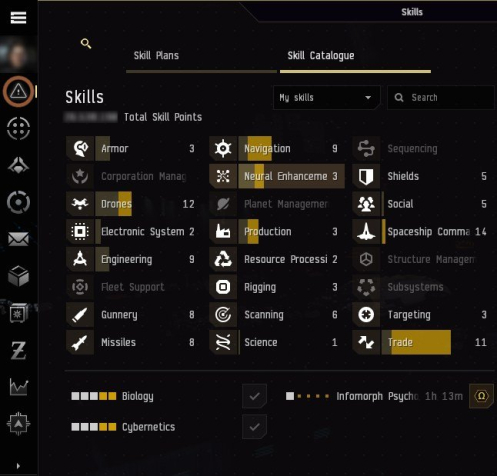This screenshot has width=497, height=476.
Task: Expand the Trade skill group
Action: click(420, 342)
